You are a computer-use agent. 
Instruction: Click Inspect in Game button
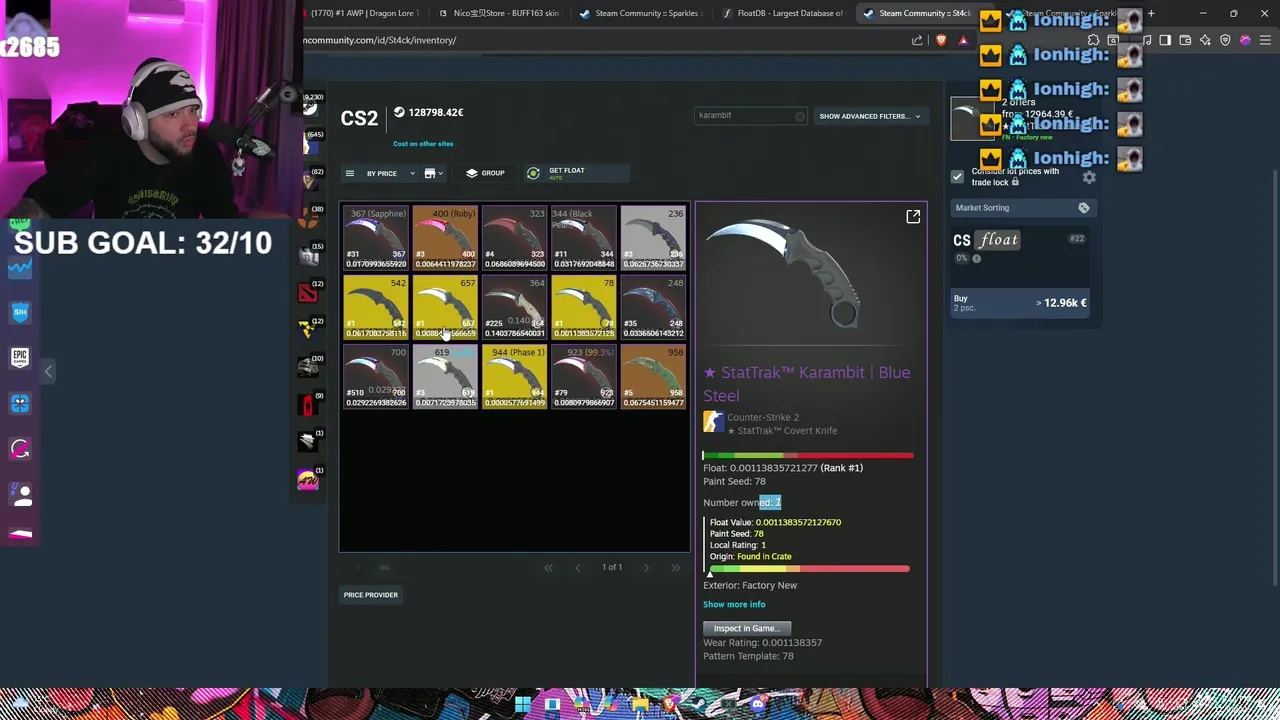pos(746,628)
